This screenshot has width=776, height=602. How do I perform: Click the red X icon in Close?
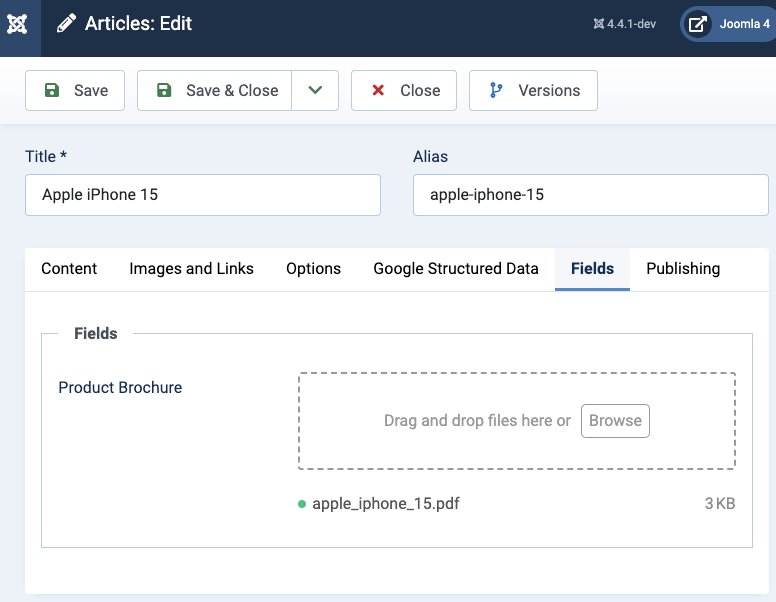(x=378, y=90)
